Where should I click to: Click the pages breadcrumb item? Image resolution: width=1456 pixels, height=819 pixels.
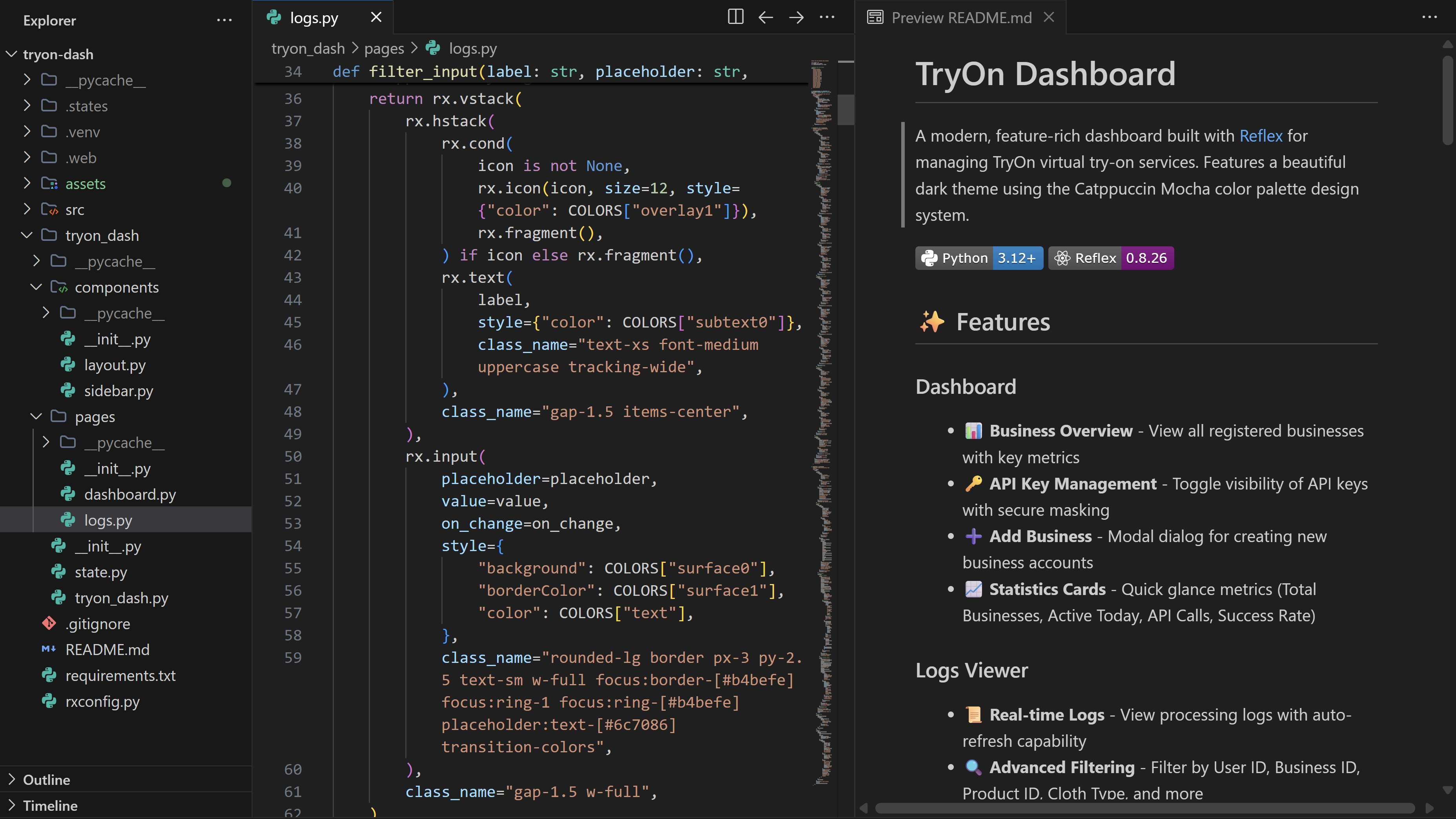coord(384,49)
